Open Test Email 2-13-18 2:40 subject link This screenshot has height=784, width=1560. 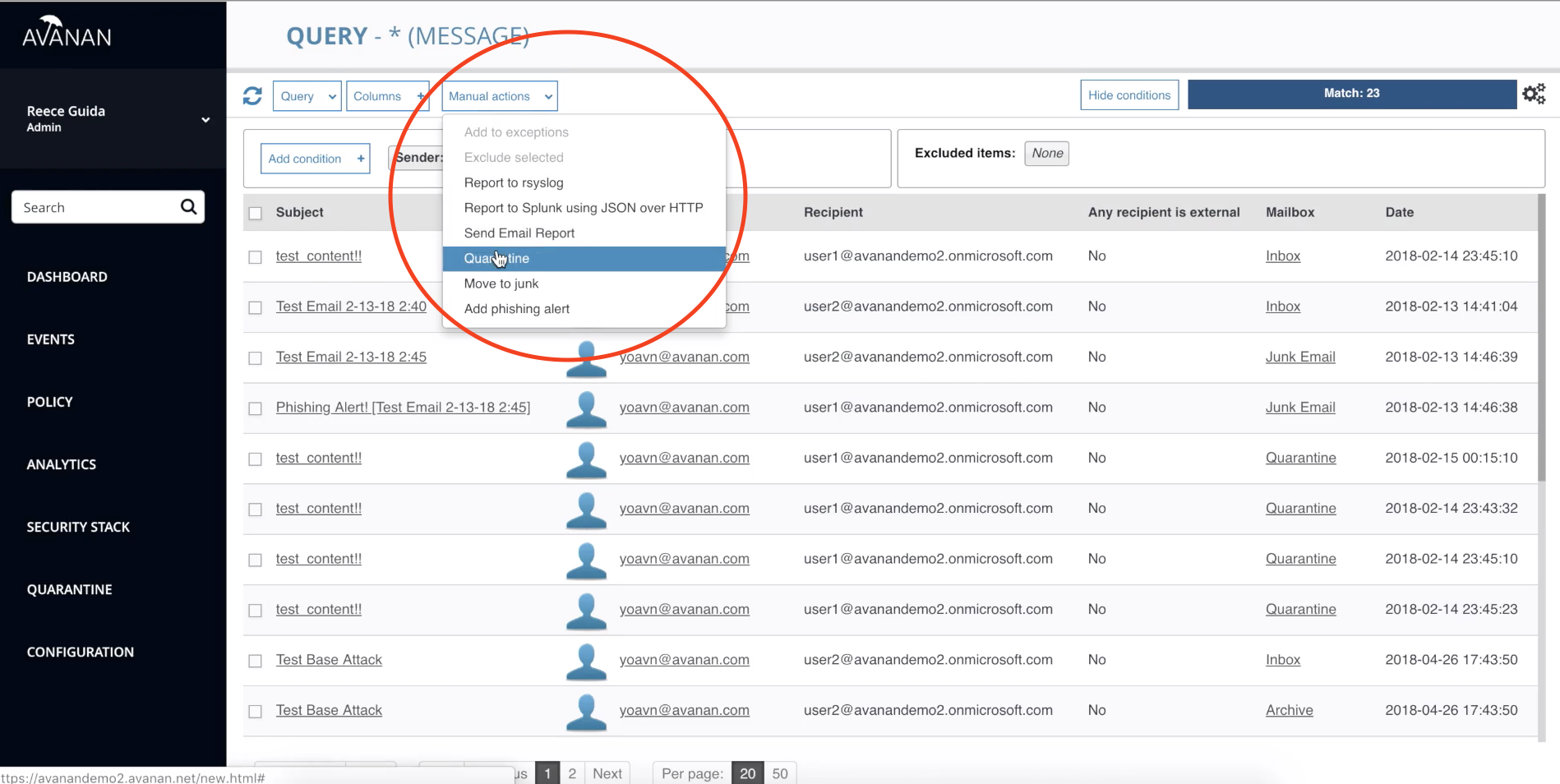[351, 307]
